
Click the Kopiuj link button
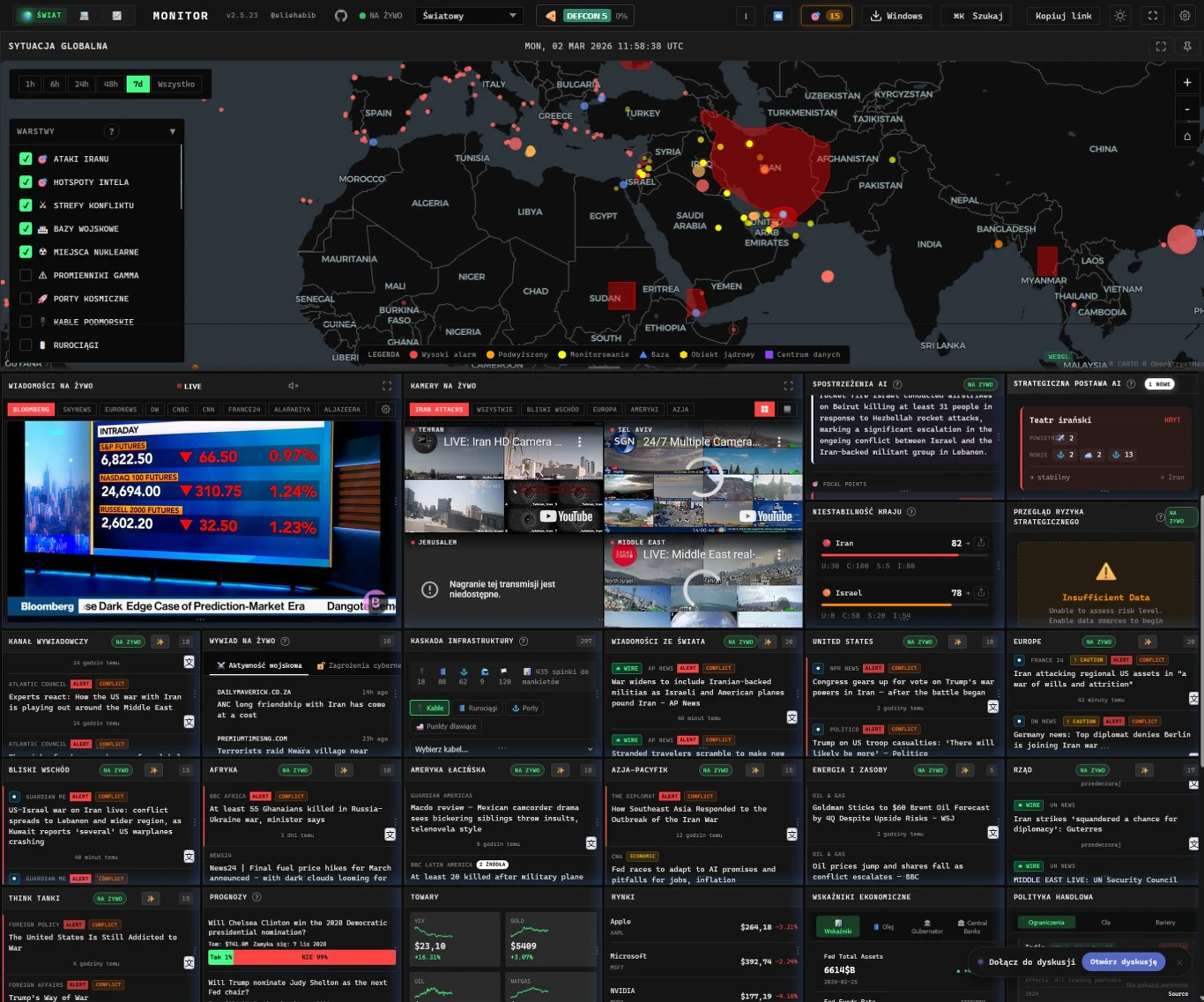(1063, 16)
